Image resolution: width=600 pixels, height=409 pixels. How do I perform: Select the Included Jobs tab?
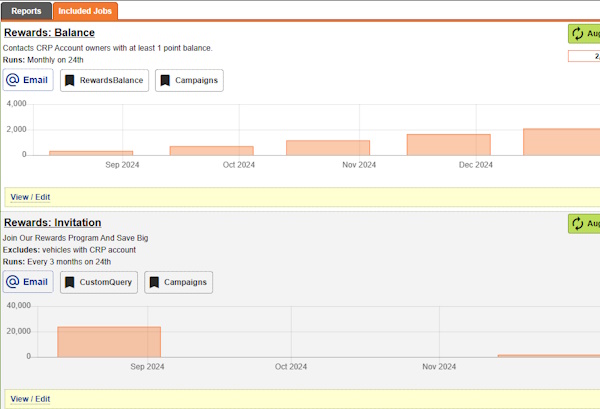[x=86, y=11]
